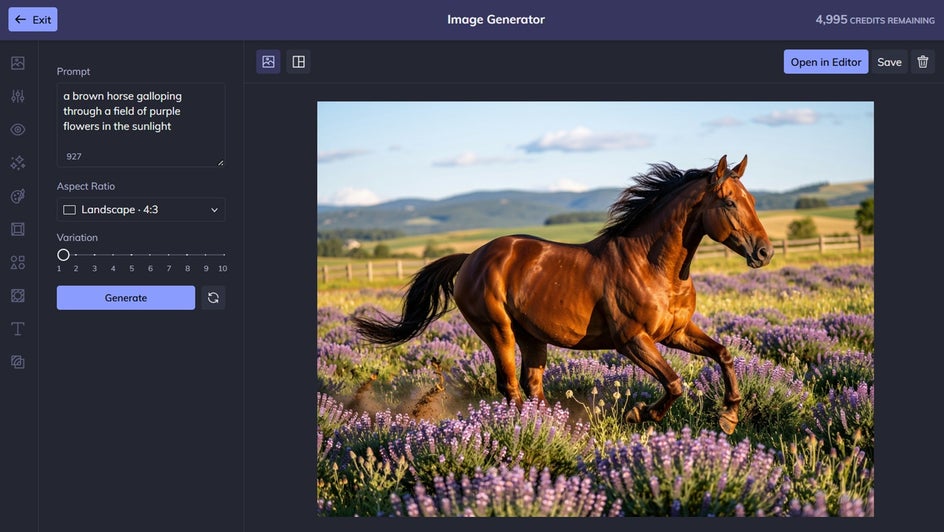Open the sparkles effects tool
Viewport: 944px width, 532px height.
[x=17, y=162]
